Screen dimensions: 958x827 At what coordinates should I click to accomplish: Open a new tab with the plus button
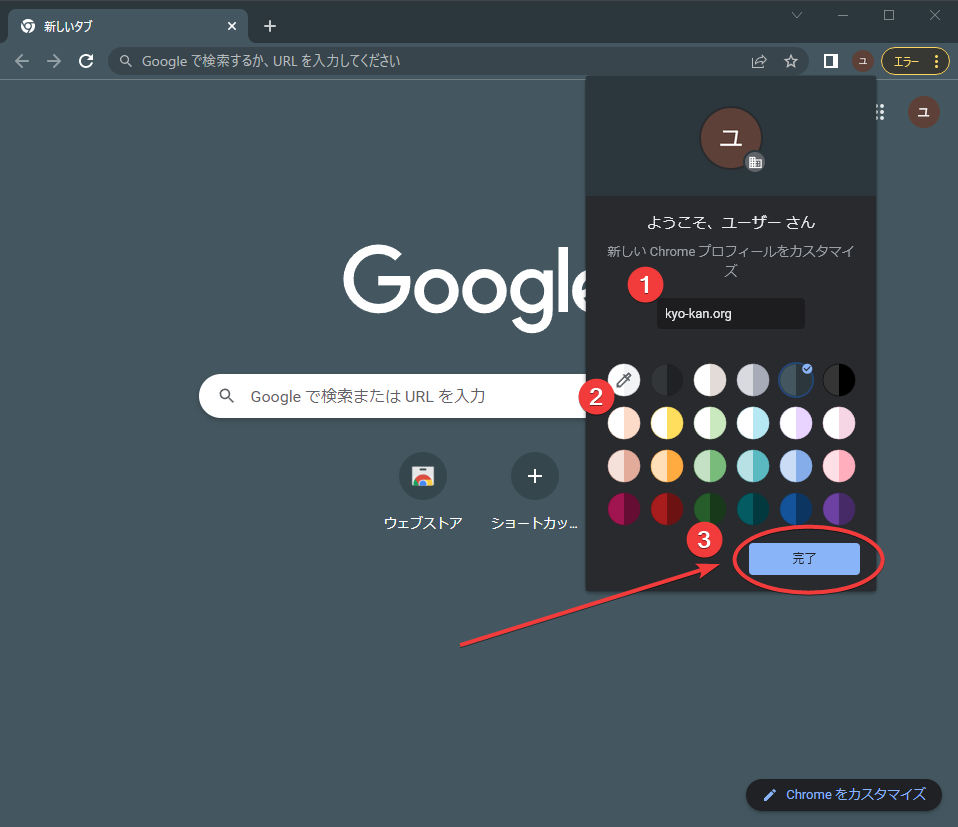[x=269, y=26]
